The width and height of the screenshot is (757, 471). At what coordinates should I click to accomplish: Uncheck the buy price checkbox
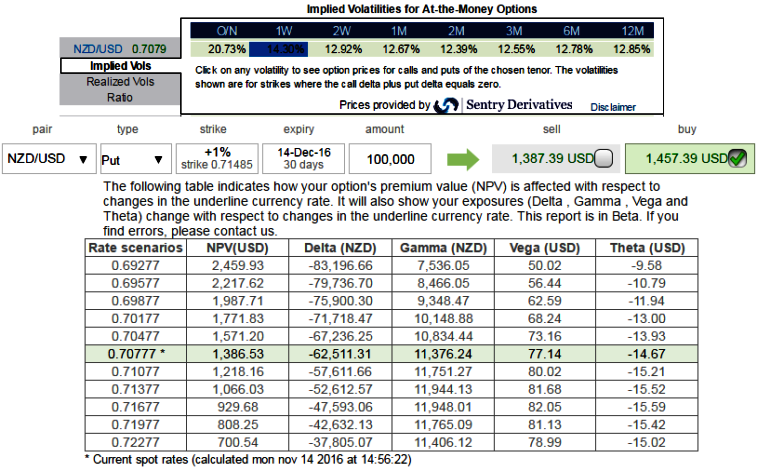click(737, 158)
